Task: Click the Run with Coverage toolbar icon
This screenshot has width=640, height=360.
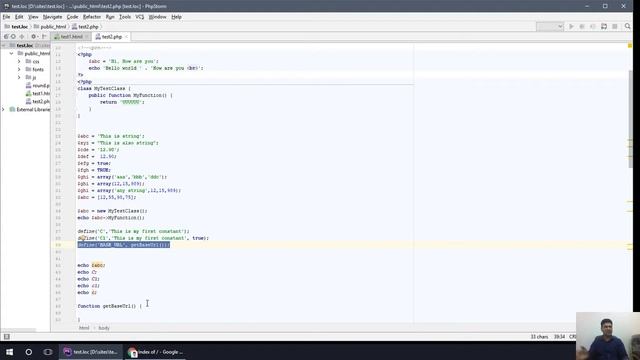Action: coord(593,27)
